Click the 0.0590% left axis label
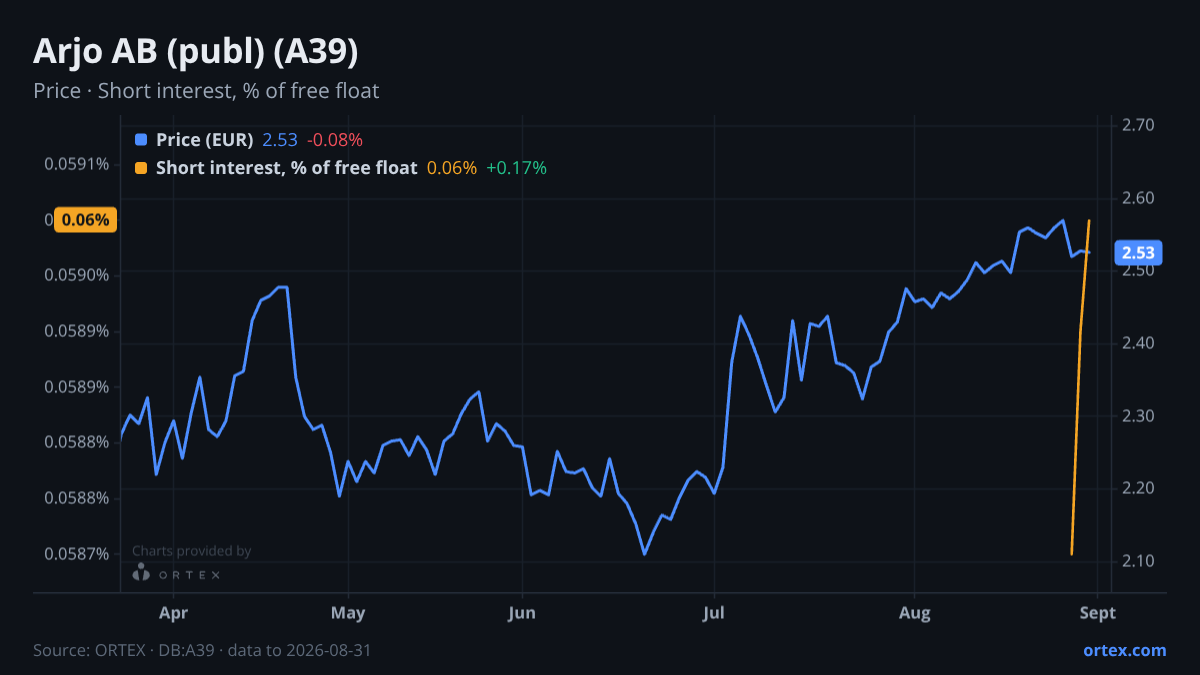The height and width of the screenshot is (675, 1200). click(x=77, y=275)
